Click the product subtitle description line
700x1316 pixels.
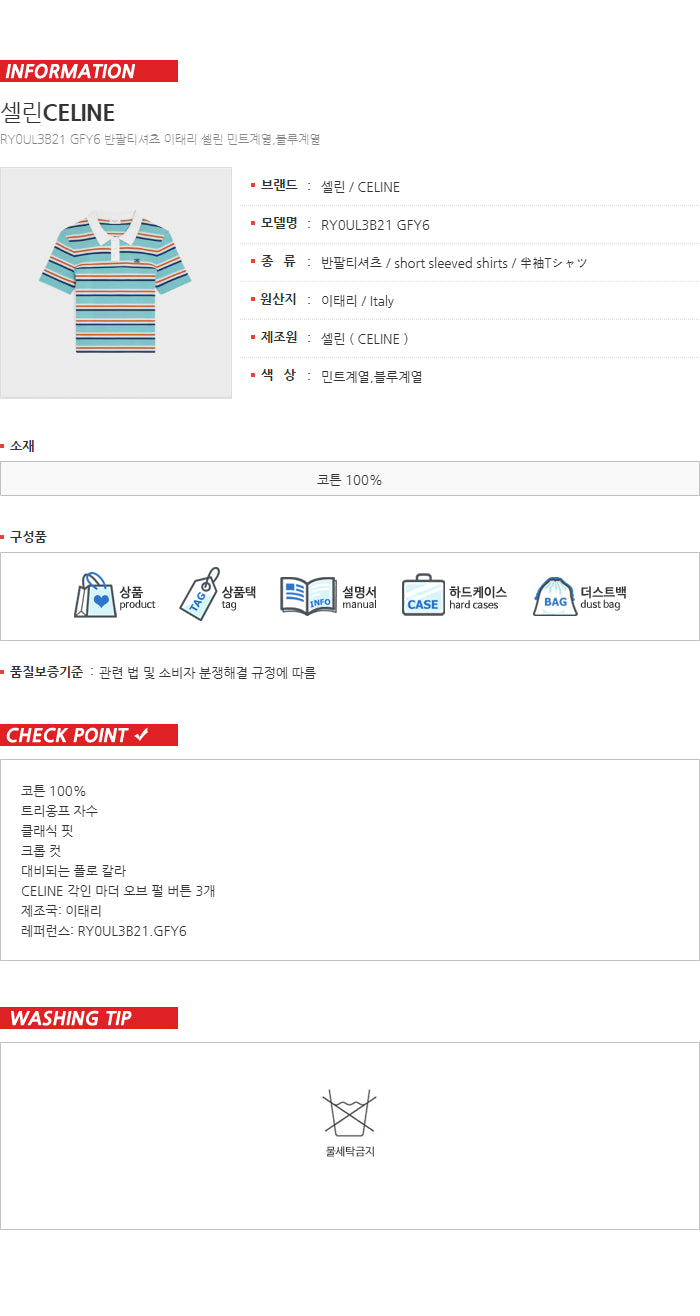click(x=160, y=139)
